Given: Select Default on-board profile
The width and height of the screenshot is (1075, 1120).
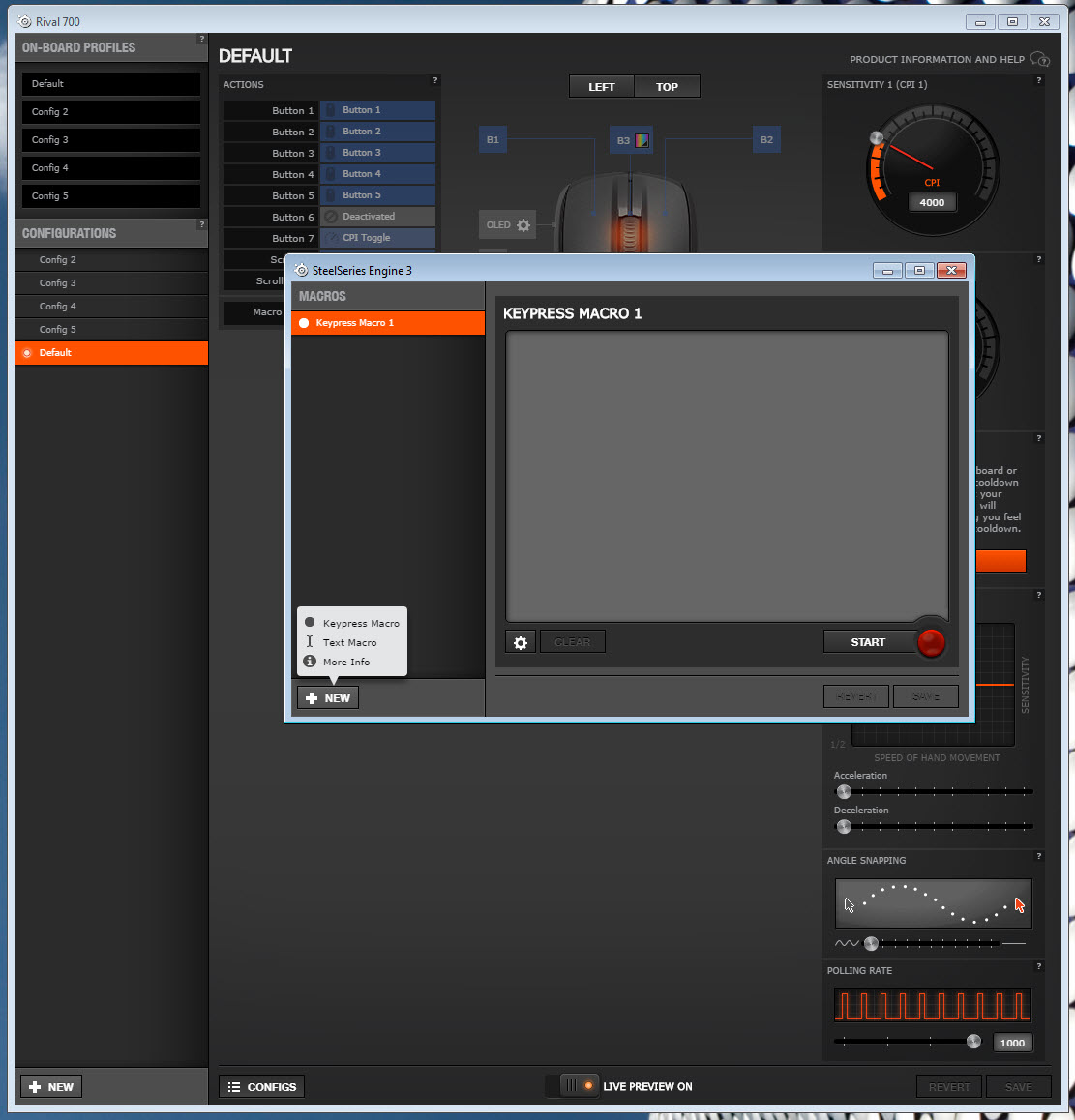Looking at the screenshot, I should point(110,83).
